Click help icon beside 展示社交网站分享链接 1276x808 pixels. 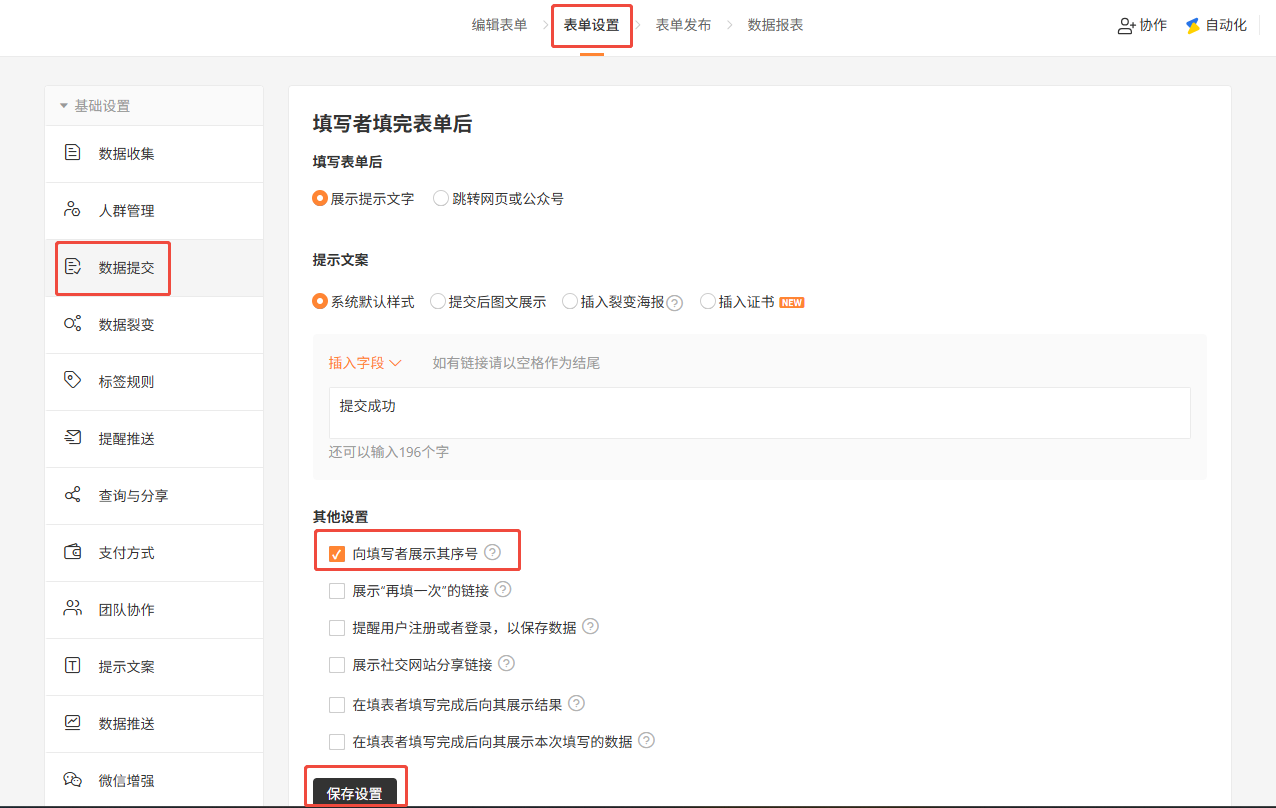click(x=506, y=663)
